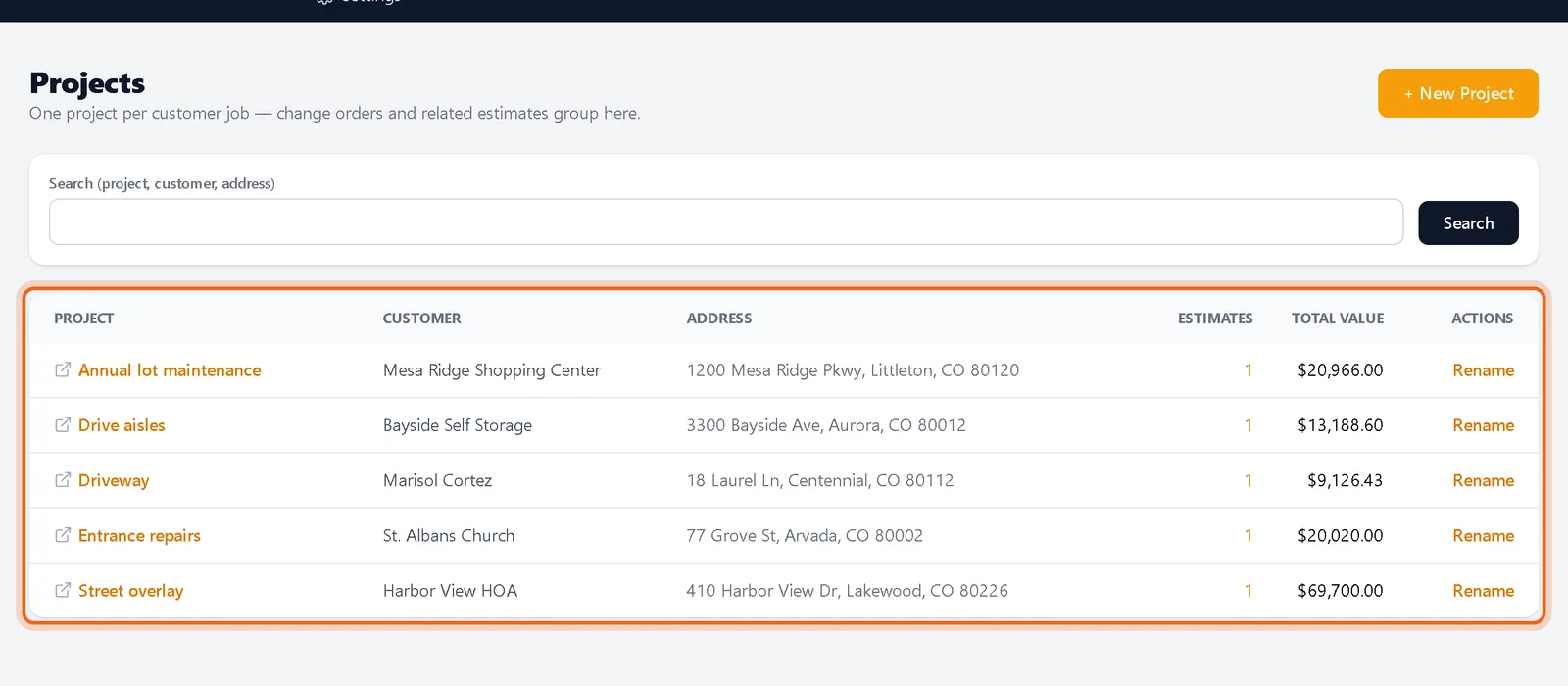1568x686 pixels.
Task: Select the Marisol Cortez customer cell
Action: coord(437,480)
